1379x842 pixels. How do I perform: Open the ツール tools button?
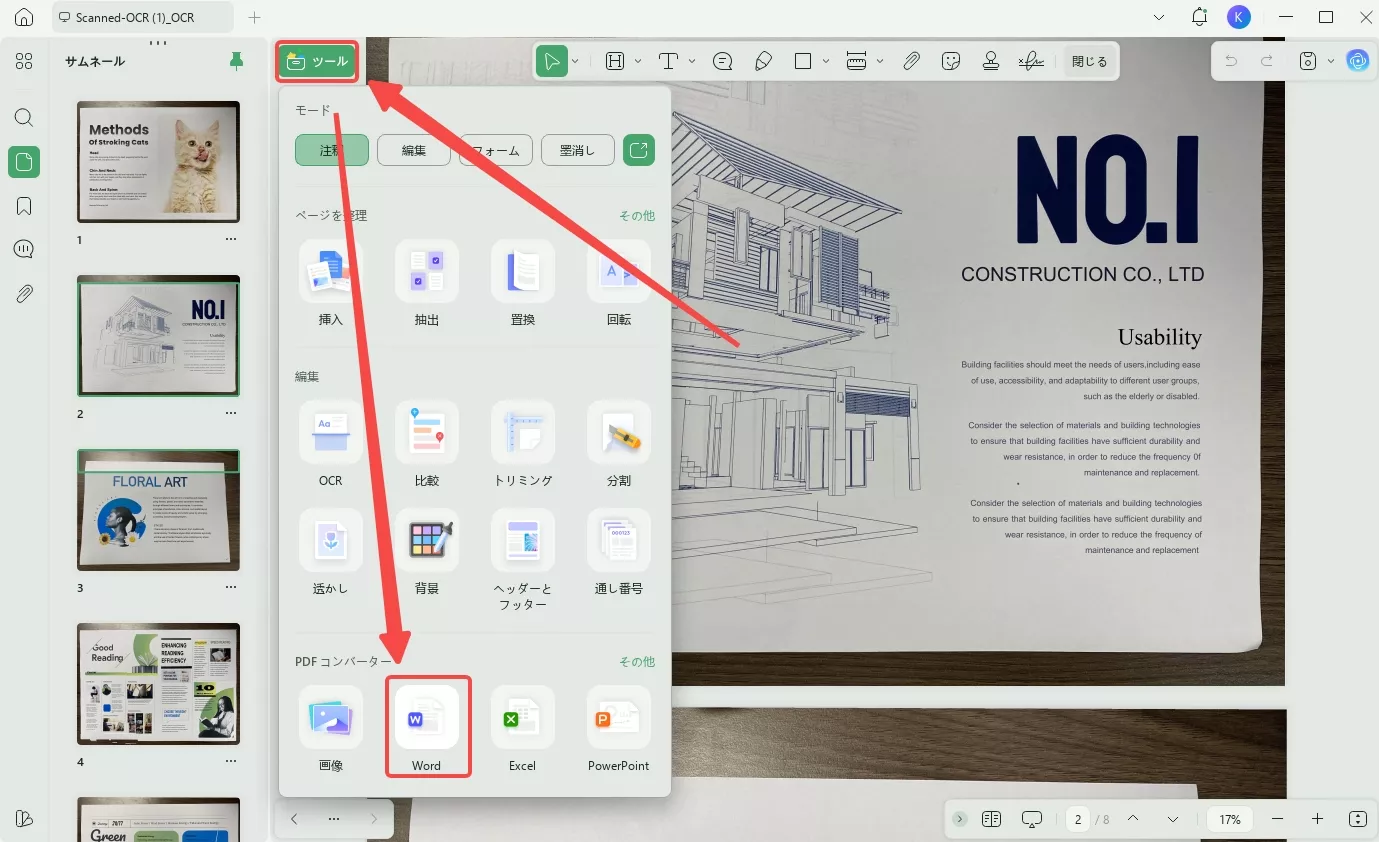click(317, 62)
